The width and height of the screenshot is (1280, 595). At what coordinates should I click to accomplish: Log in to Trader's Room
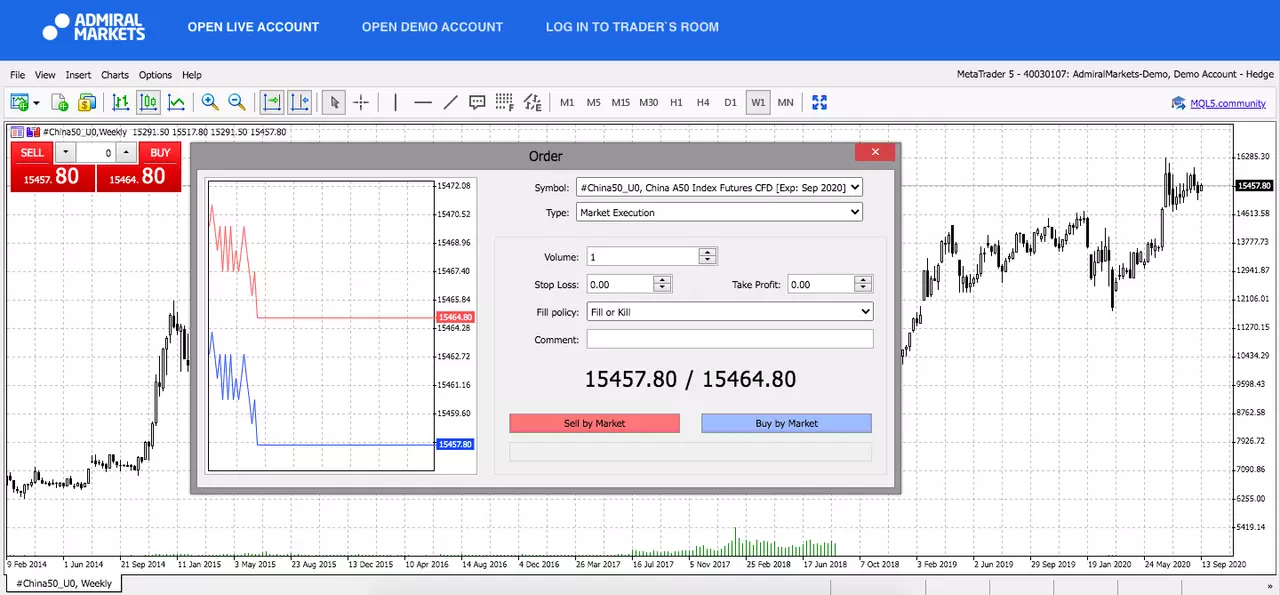point(632,27)
